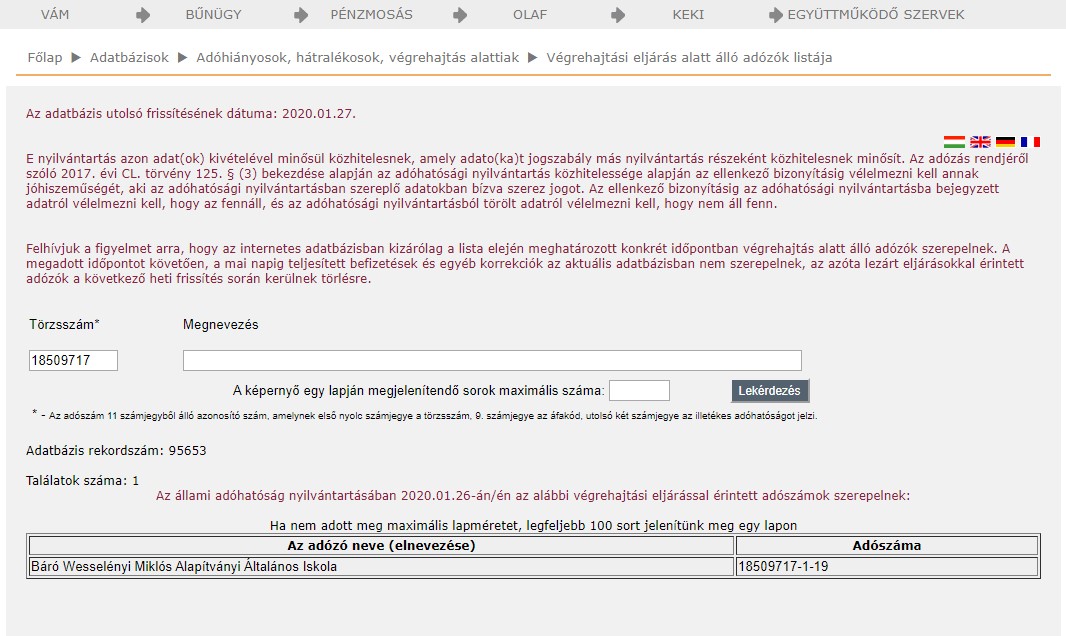This screenshot has height=636, width=1066.
Task: Click arrow icon before PÉNZMOSÁS
Action: [x=301, y=15]
